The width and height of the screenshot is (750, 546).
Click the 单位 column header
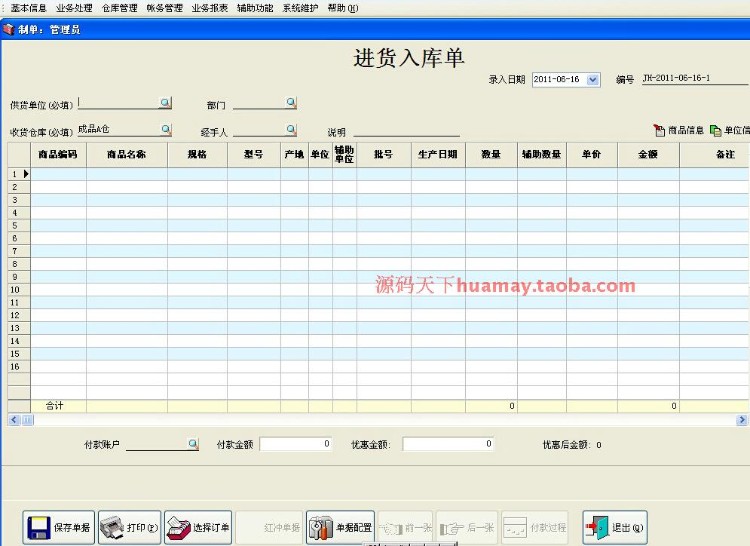(320, 154)
